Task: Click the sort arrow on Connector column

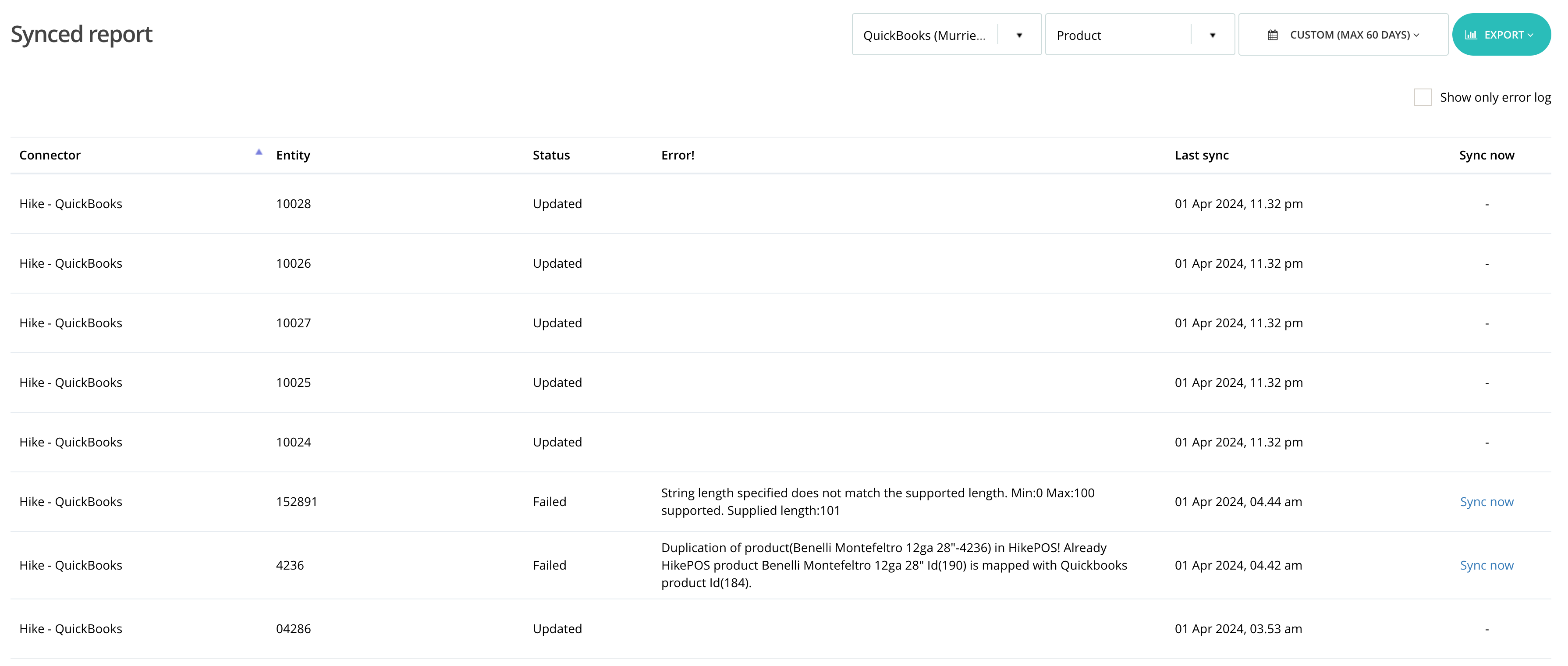Action: point(259,152)
